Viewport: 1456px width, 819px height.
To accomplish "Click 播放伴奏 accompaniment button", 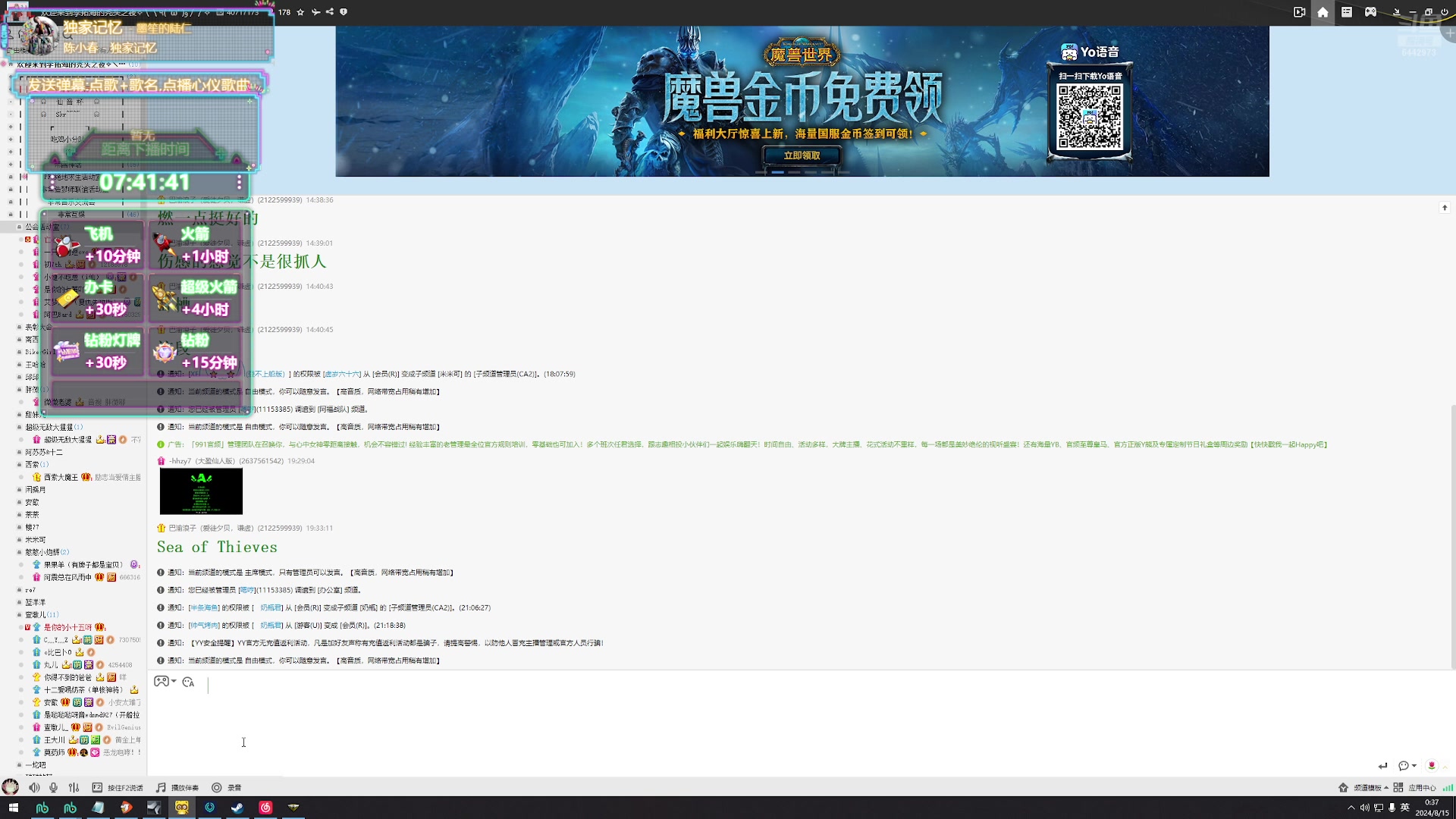I will click(x=177, y=788).
